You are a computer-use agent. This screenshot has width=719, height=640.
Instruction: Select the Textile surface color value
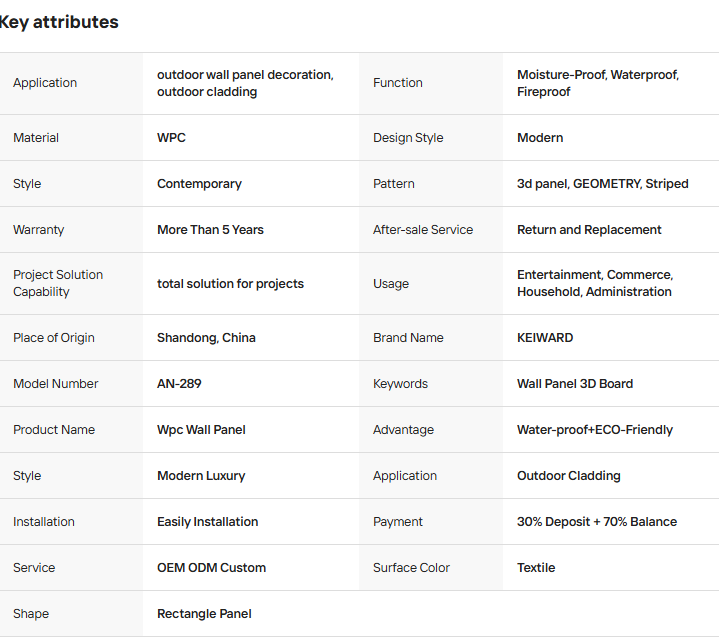(x=536, y=568)
